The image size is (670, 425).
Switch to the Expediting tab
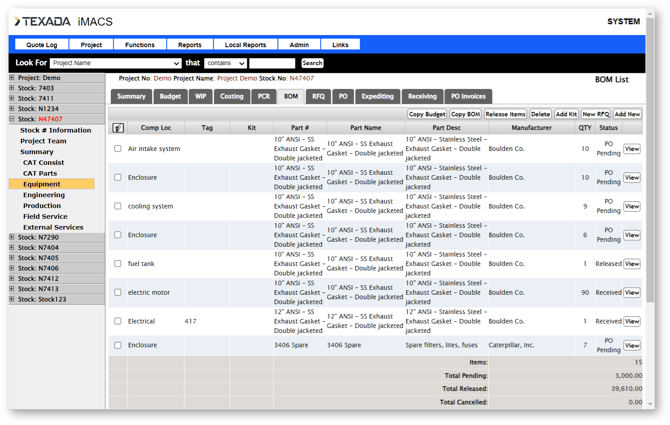pyautogui.click(x=377, y=97)
